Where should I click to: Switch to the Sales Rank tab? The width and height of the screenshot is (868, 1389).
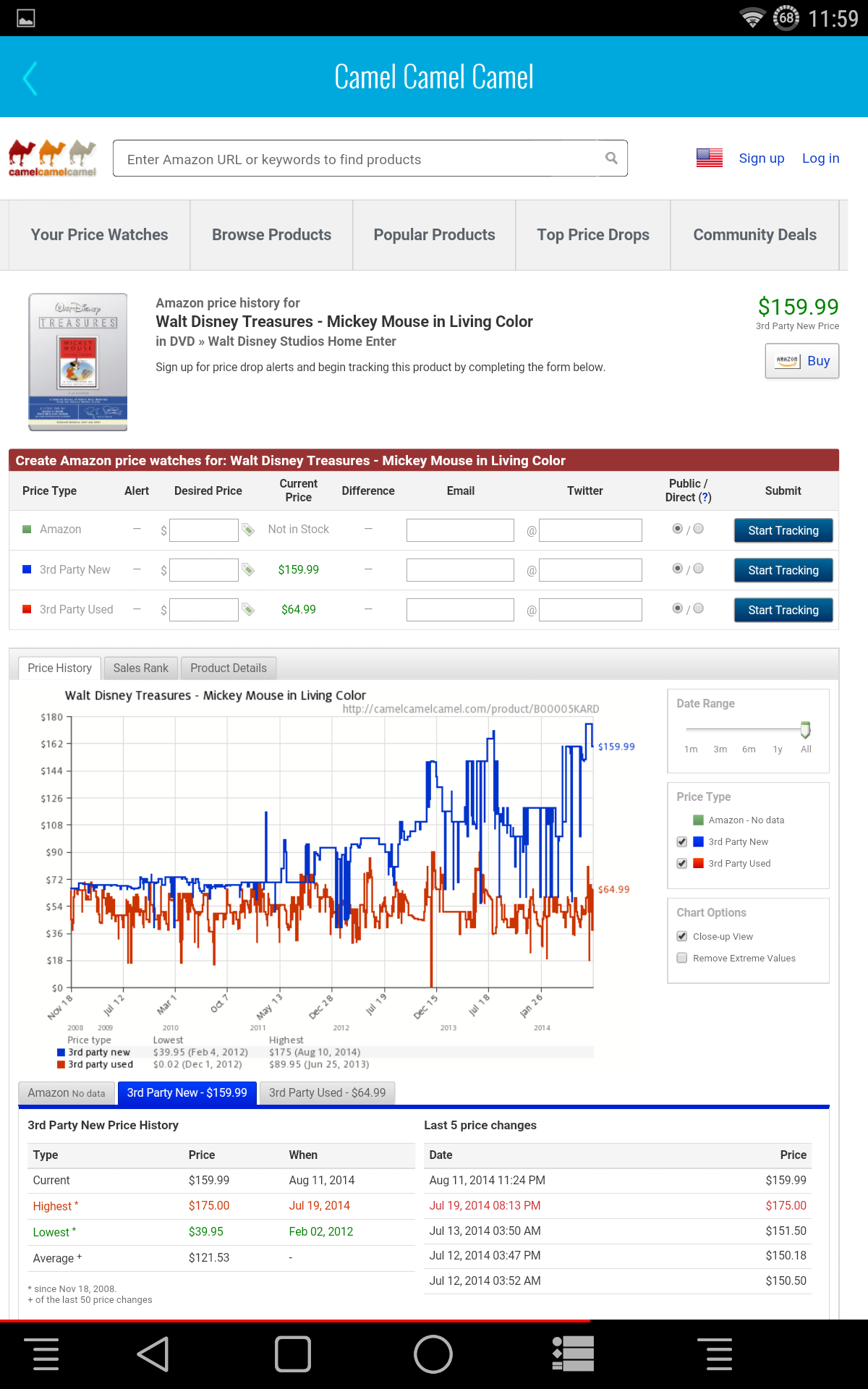(x=140, y=668)
